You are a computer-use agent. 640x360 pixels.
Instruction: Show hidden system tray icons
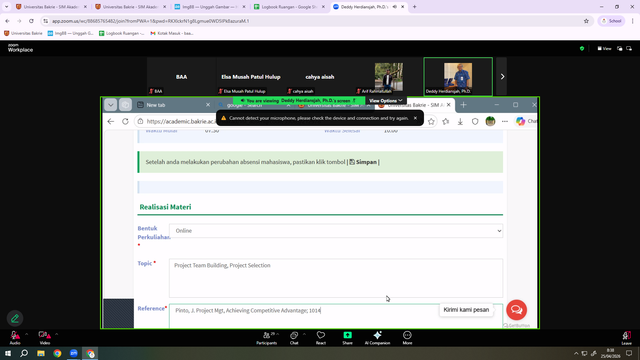pos(576,353)
